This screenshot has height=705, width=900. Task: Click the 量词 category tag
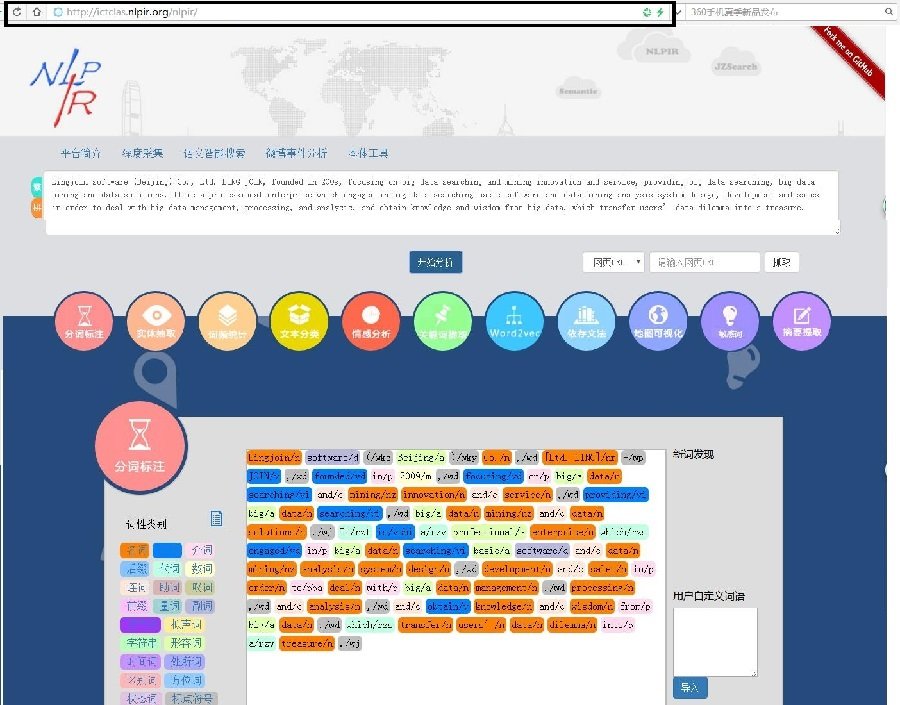coord(168,606)
